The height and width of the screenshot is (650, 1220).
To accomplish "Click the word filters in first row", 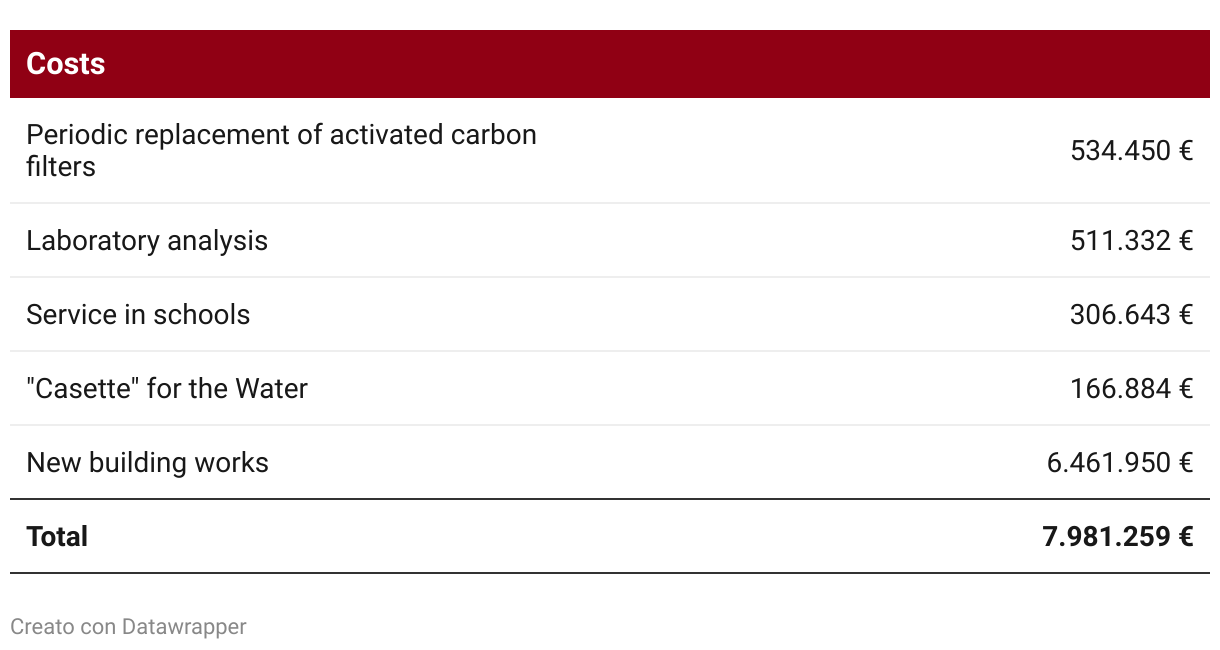I will coord(61,167).
